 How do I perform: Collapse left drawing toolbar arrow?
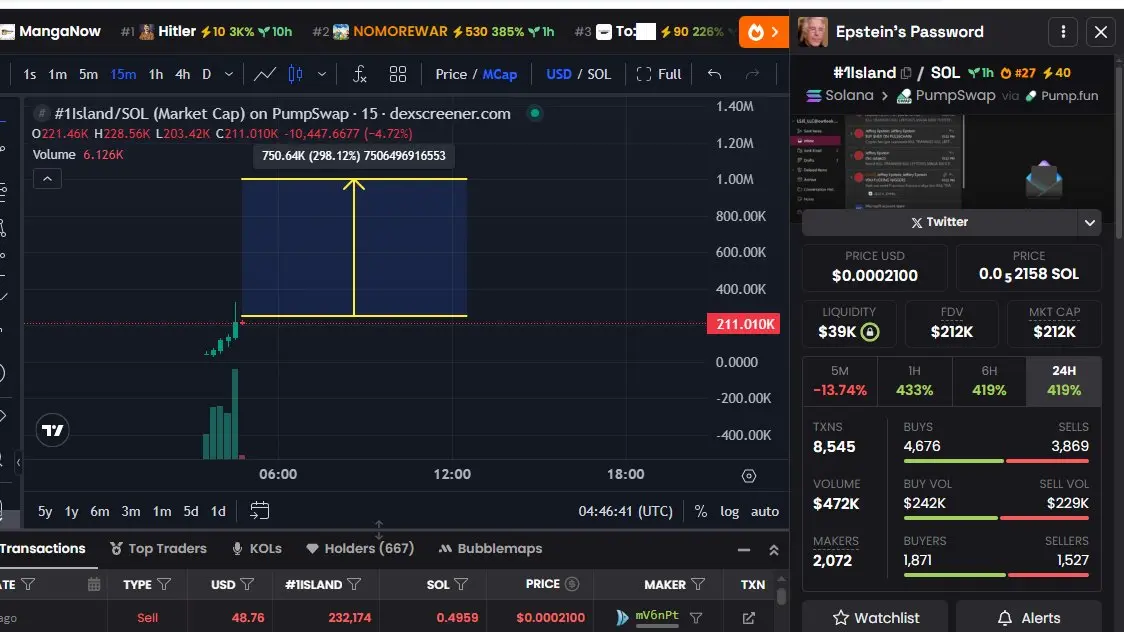pos(18,463)
